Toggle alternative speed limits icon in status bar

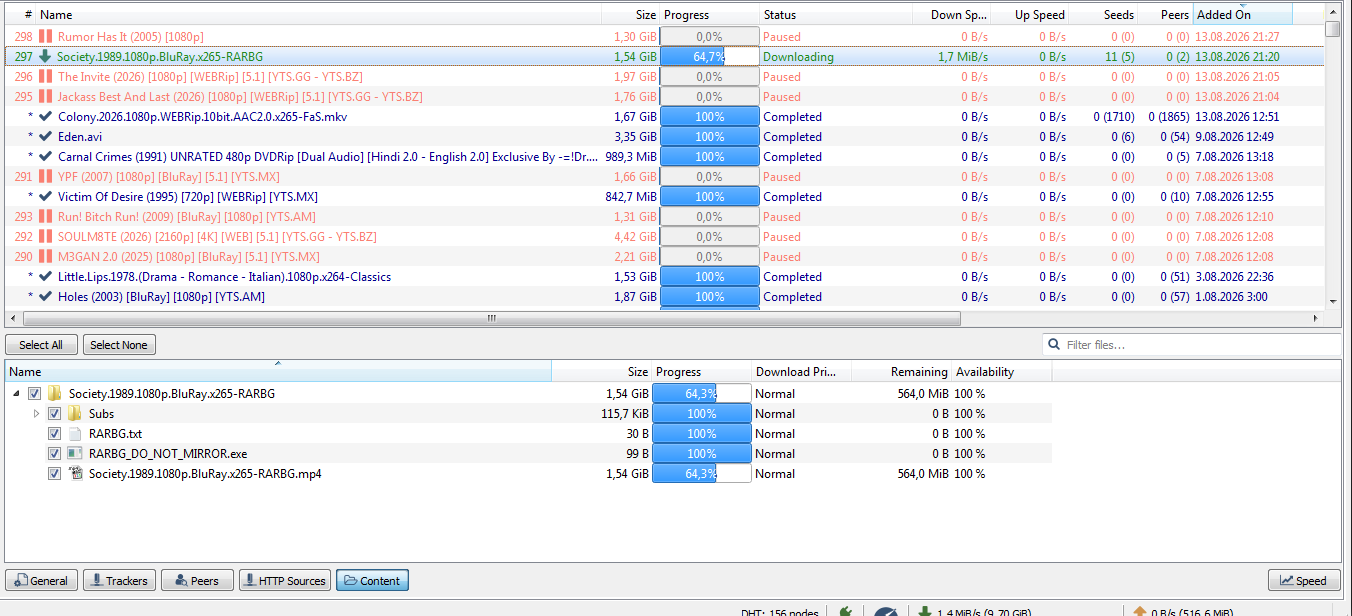886,611
